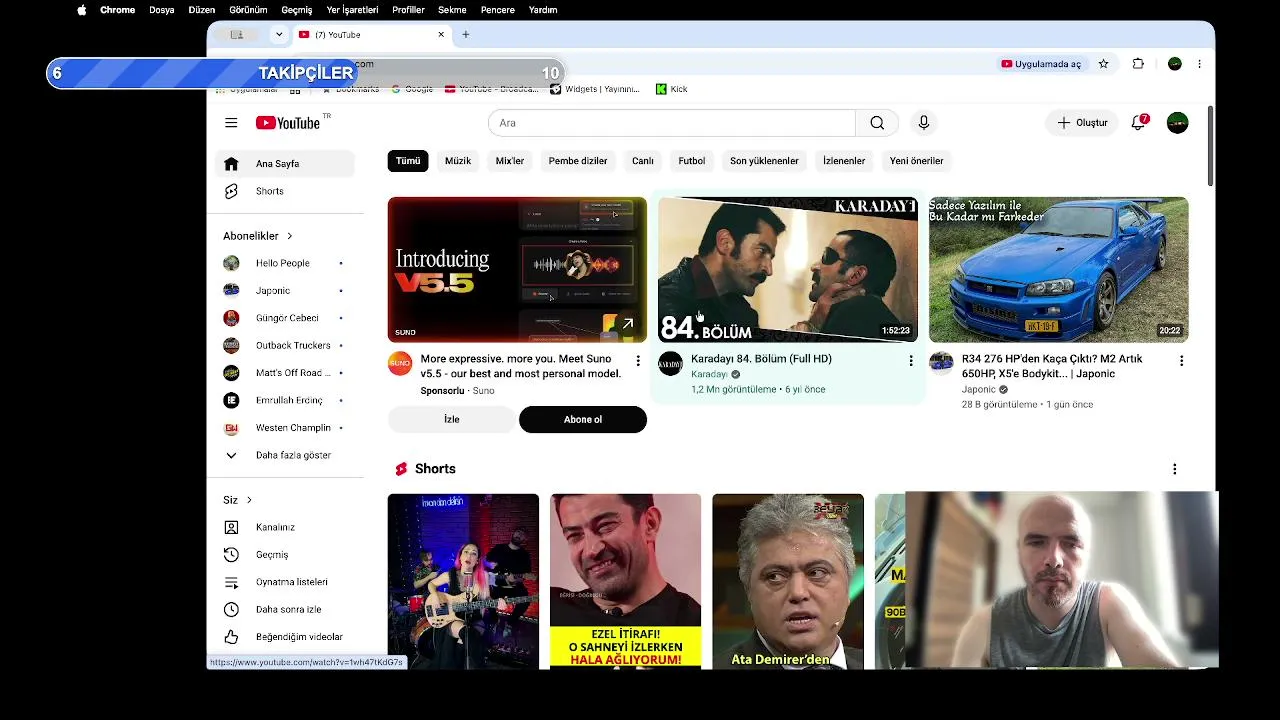Open the Kick bookmark
The image size is (1280, 720).
point(671,89)
